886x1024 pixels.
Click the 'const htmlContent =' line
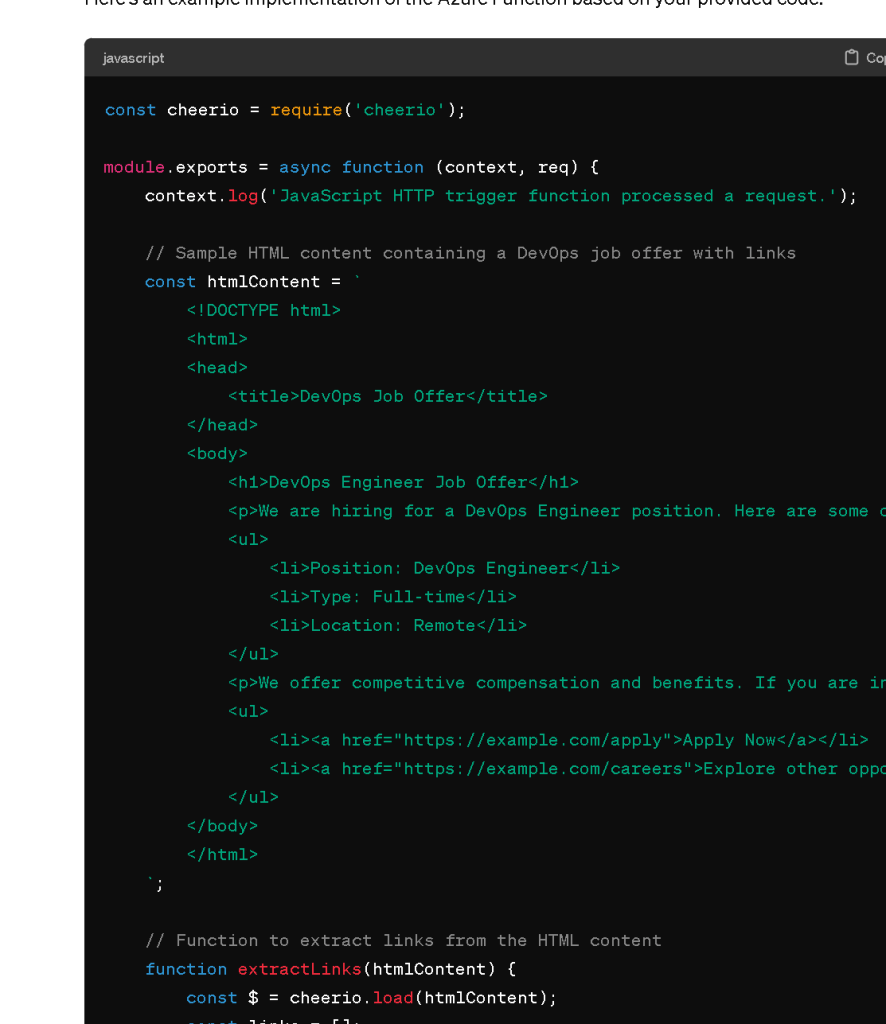click(x=253, y=282)
